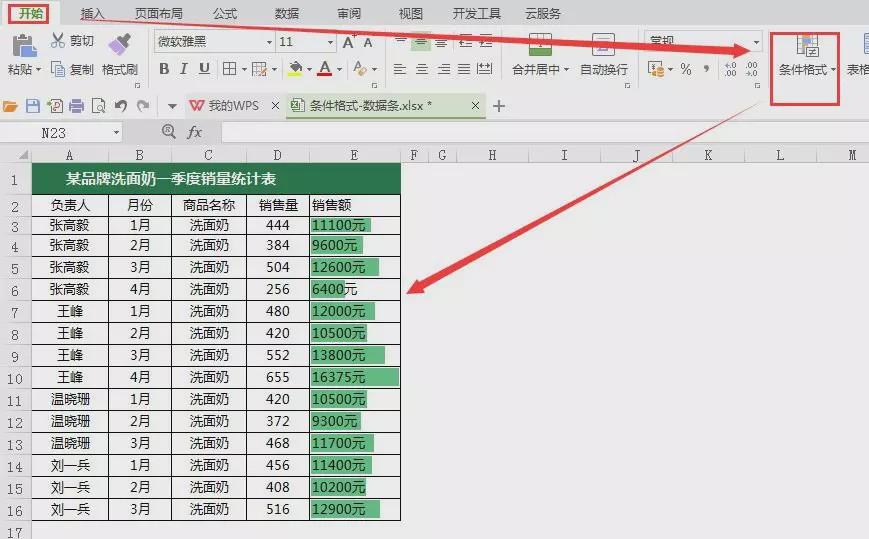This screenshot has width=869, height=539.
Task: Increase font size with the large A
Action: 349,42
